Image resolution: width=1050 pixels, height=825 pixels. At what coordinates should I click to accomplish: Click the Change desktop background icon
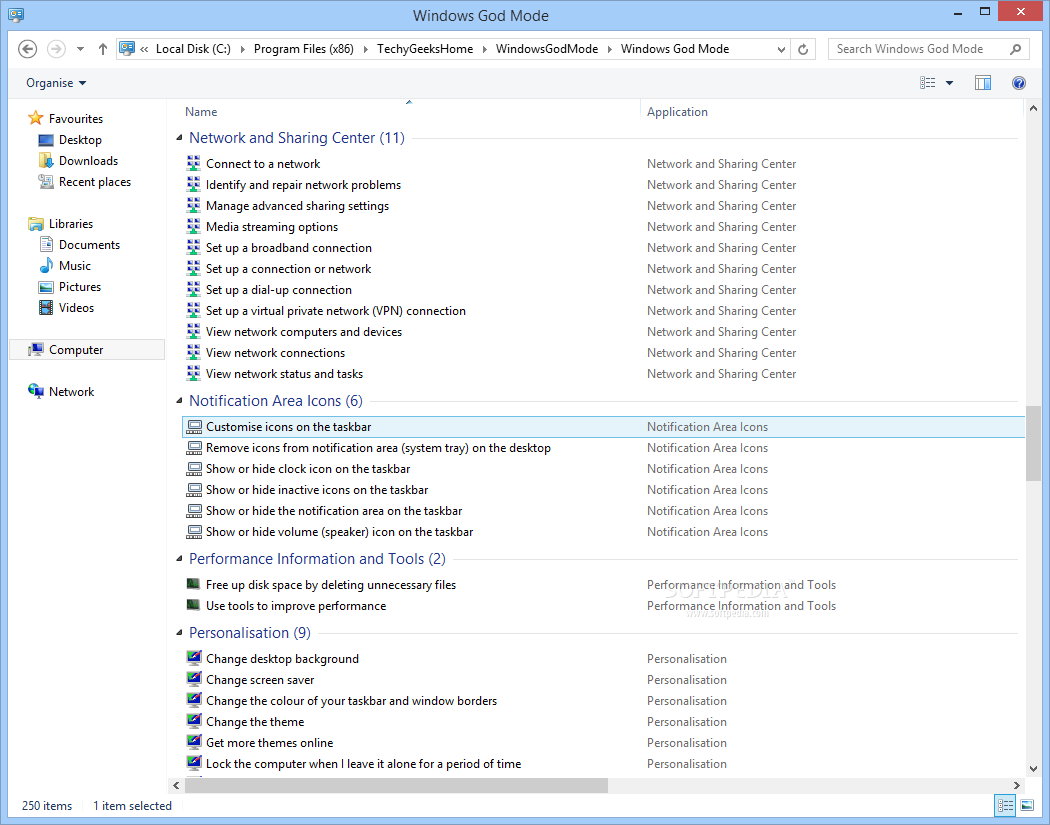[194, 658]
